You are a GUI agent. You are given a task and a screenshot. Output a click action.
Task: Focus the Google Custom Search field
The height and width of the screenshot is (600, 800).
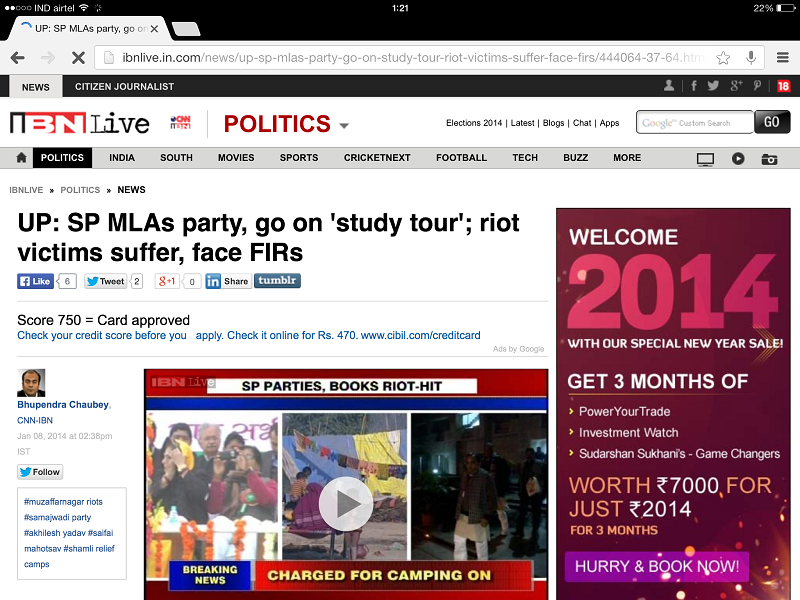(x=695, y=122)
